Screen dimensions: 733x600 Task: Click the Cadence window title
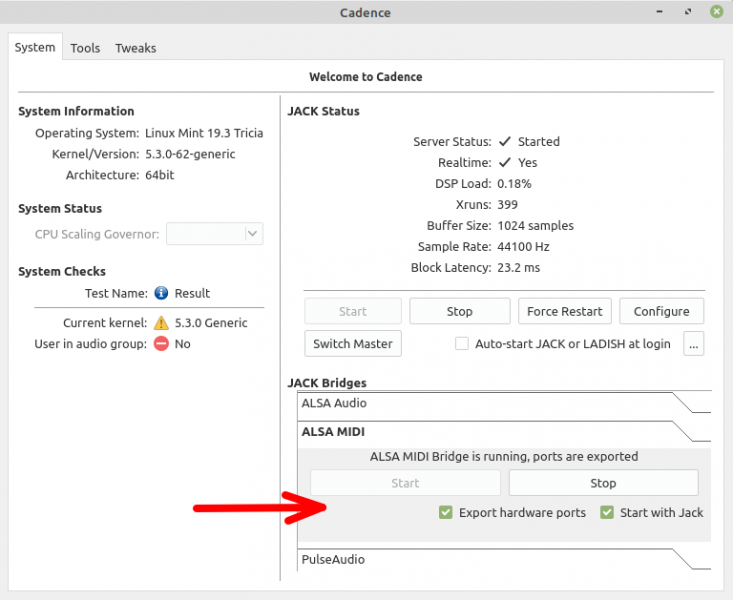pos(365,13)
